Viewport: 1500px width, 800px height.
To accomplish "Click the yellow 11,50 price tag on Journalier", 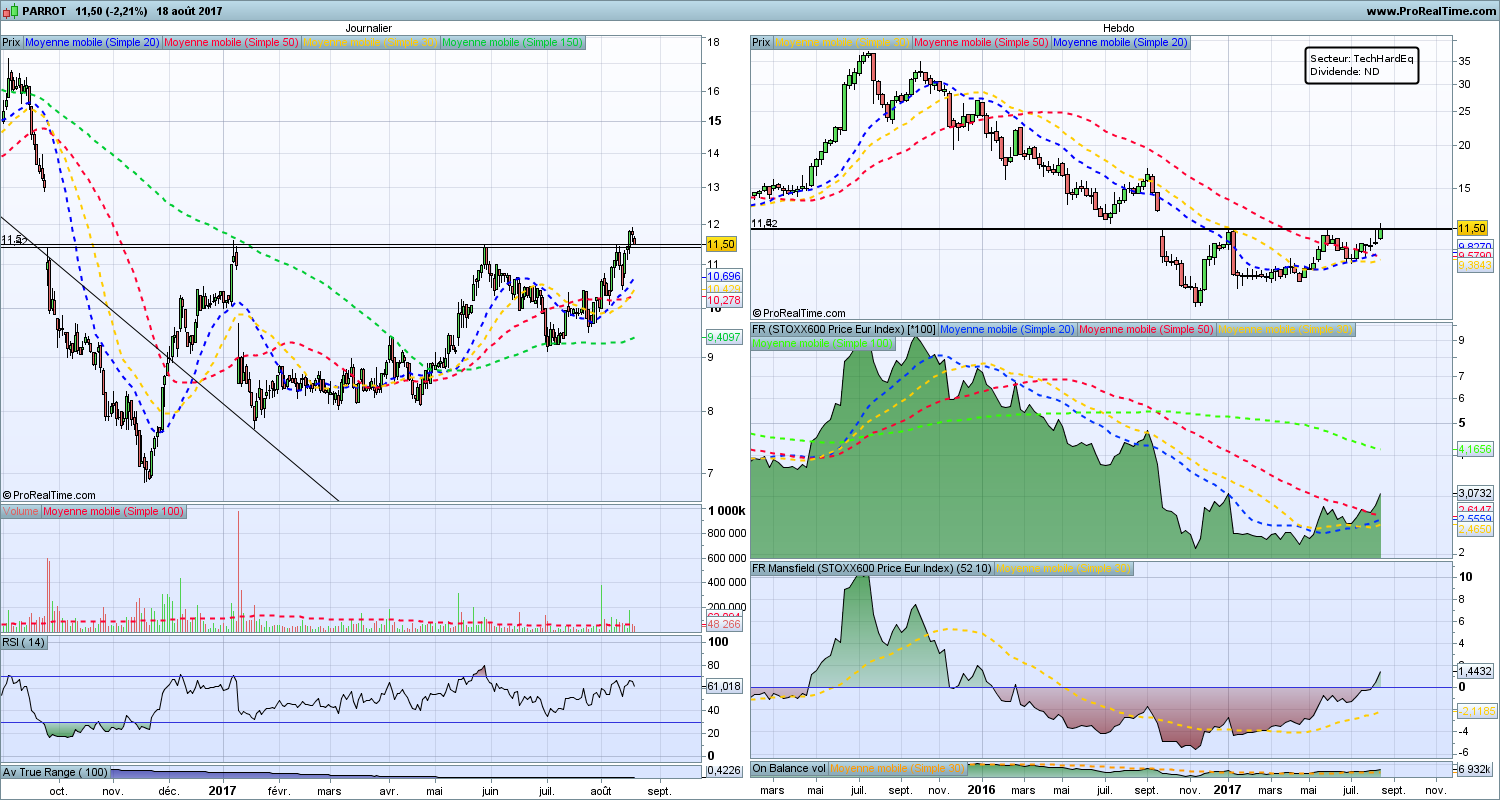I will (x=721, y=244).
